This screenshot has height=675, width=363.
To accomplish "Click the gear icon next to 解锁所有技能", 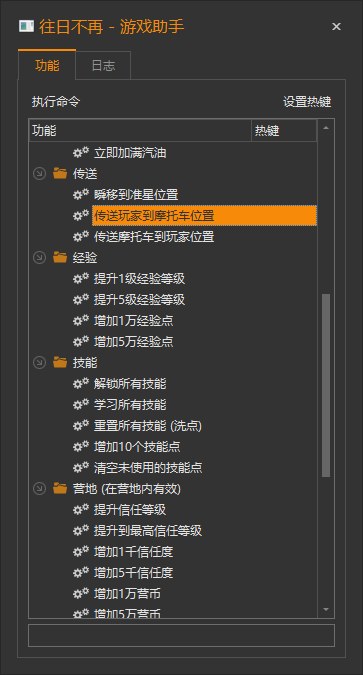I will coord(81,383).
